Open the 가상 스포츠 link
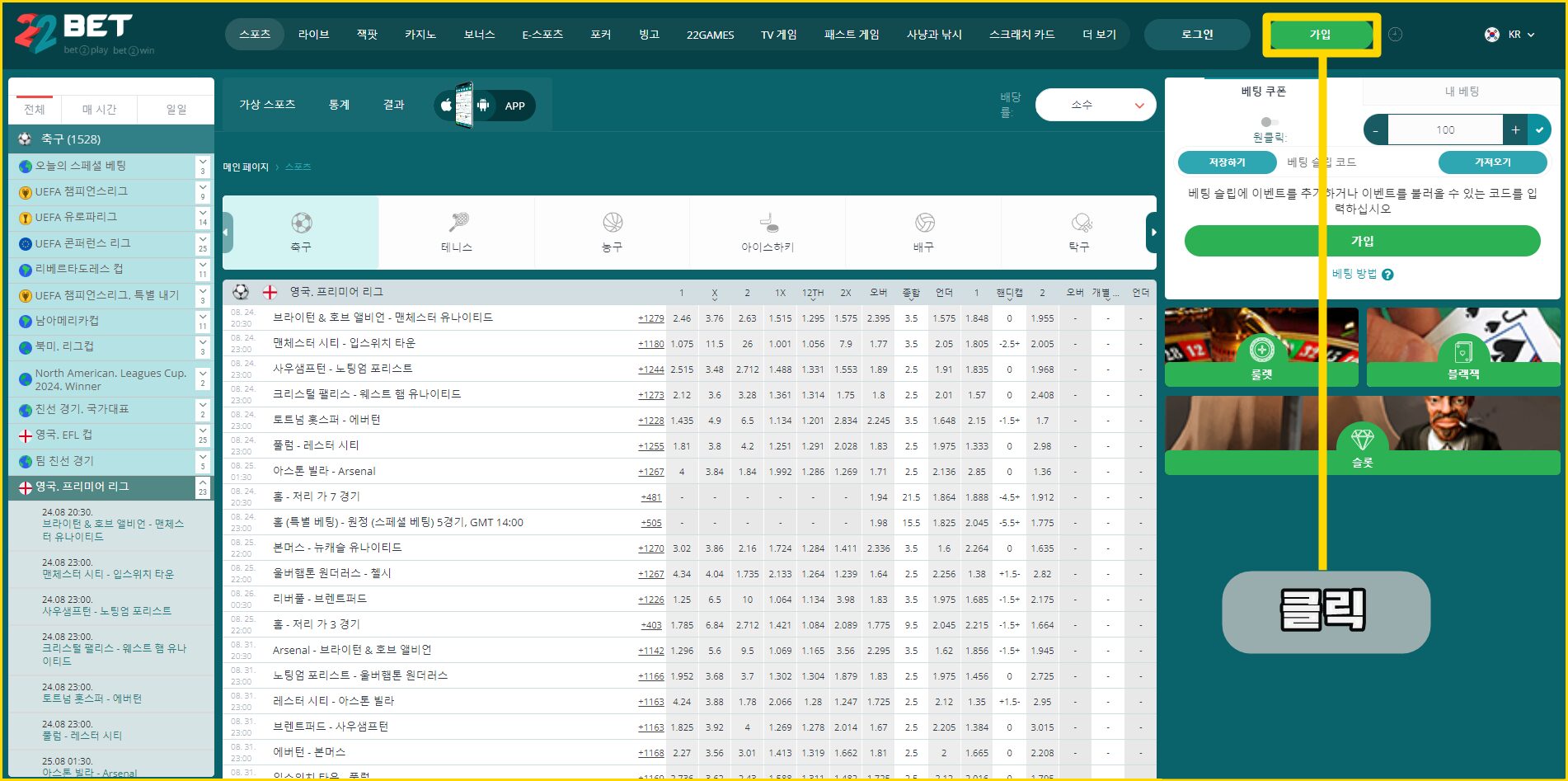 click(x=267, y=105)
